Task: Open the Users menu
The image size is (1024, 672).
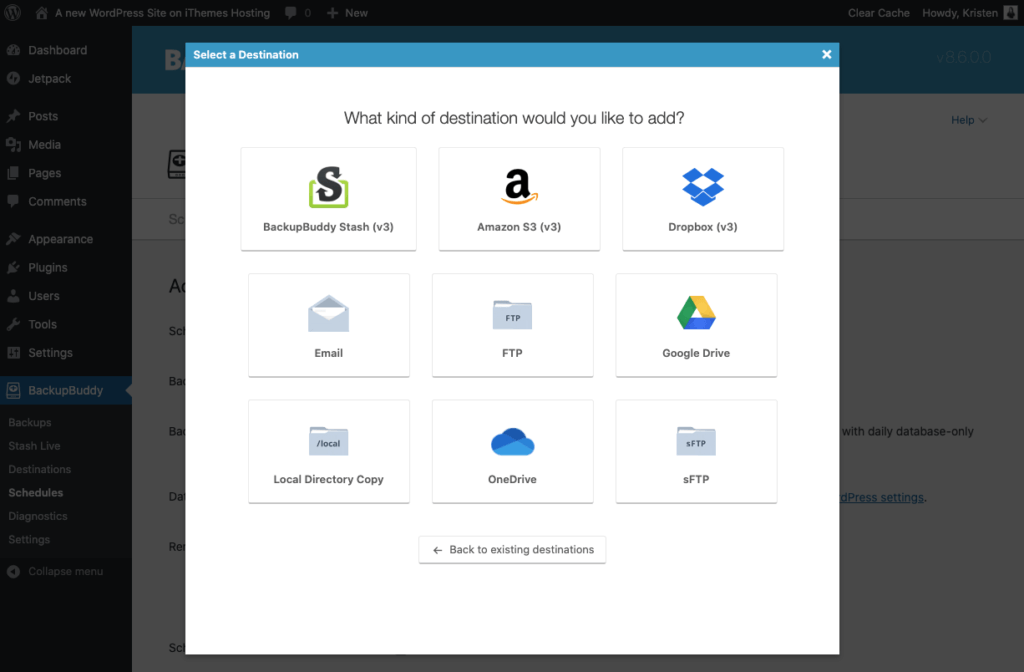Action: (44, 296)
